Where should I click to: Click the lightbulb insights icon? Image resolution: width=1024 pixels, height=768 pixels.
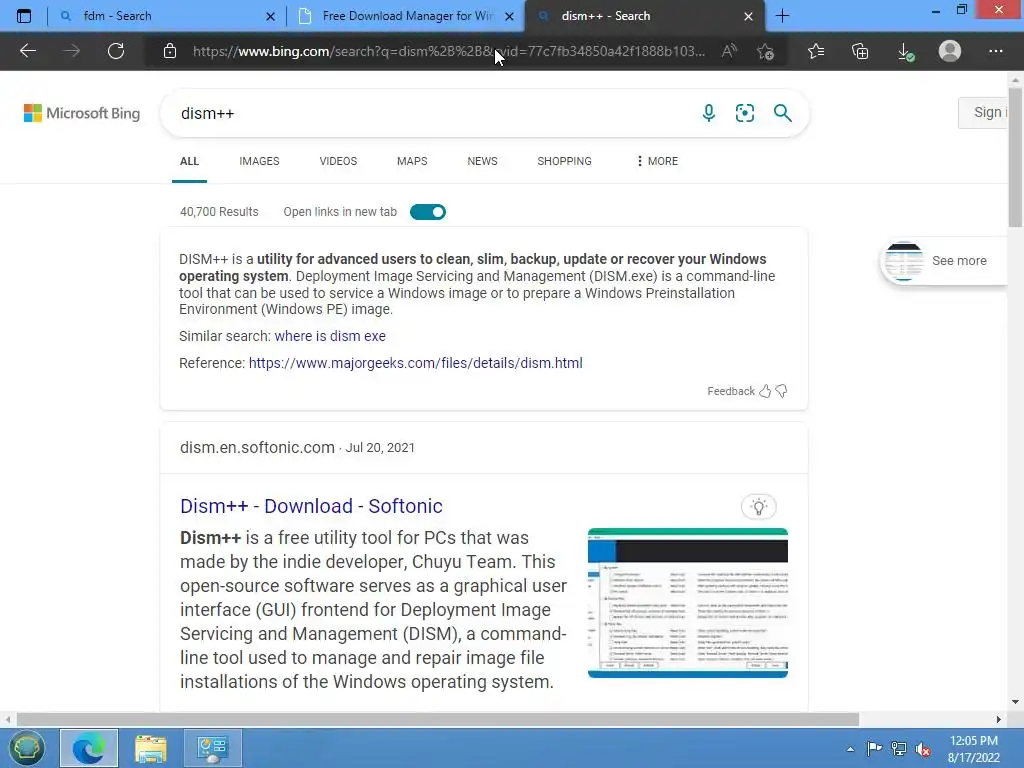758,506
